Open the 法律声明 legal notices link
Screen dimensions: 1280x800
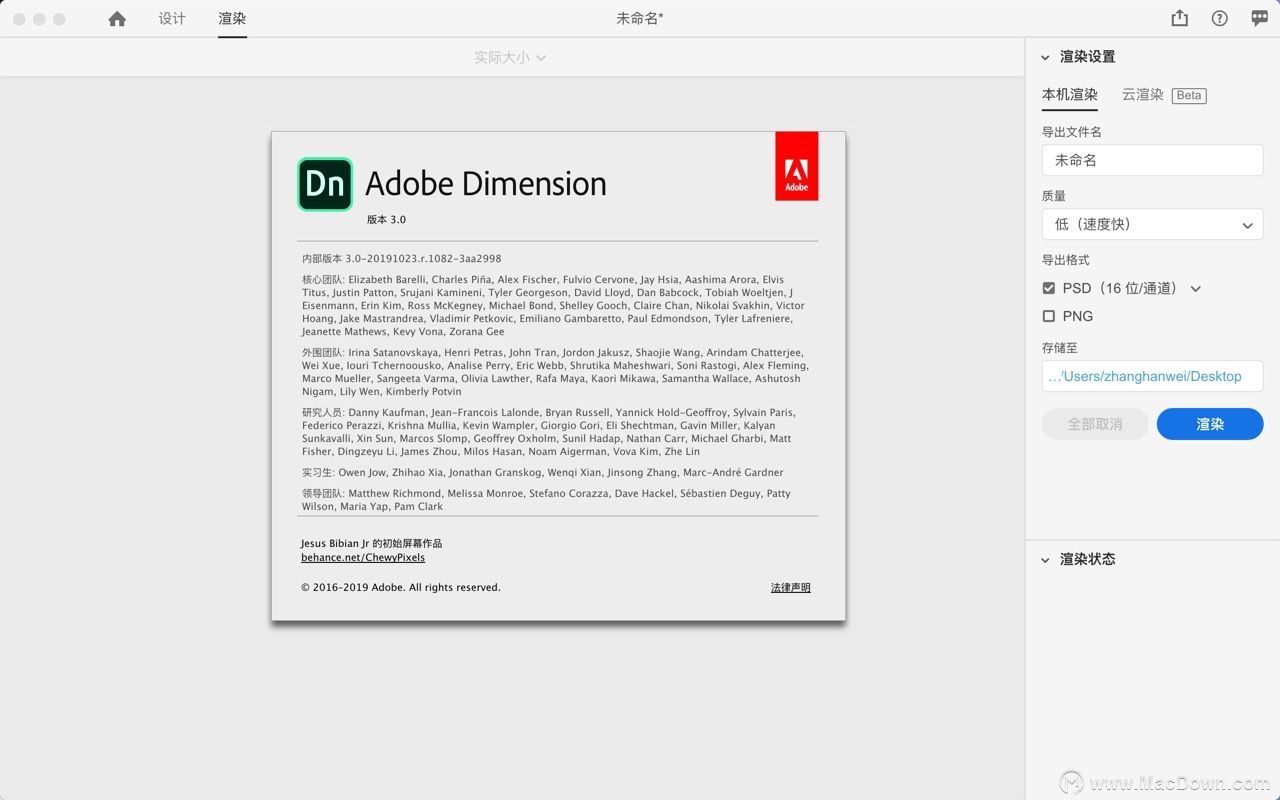click(791, 588)
